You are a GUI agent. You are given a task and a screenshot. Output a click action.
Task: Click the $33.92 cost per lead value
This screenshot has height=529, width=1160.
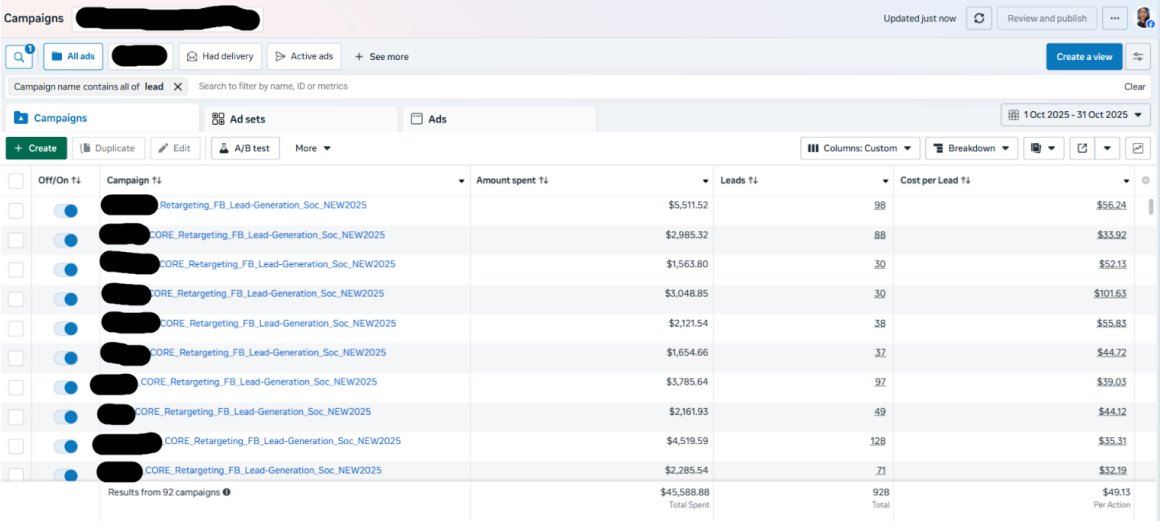point(1112,235)
